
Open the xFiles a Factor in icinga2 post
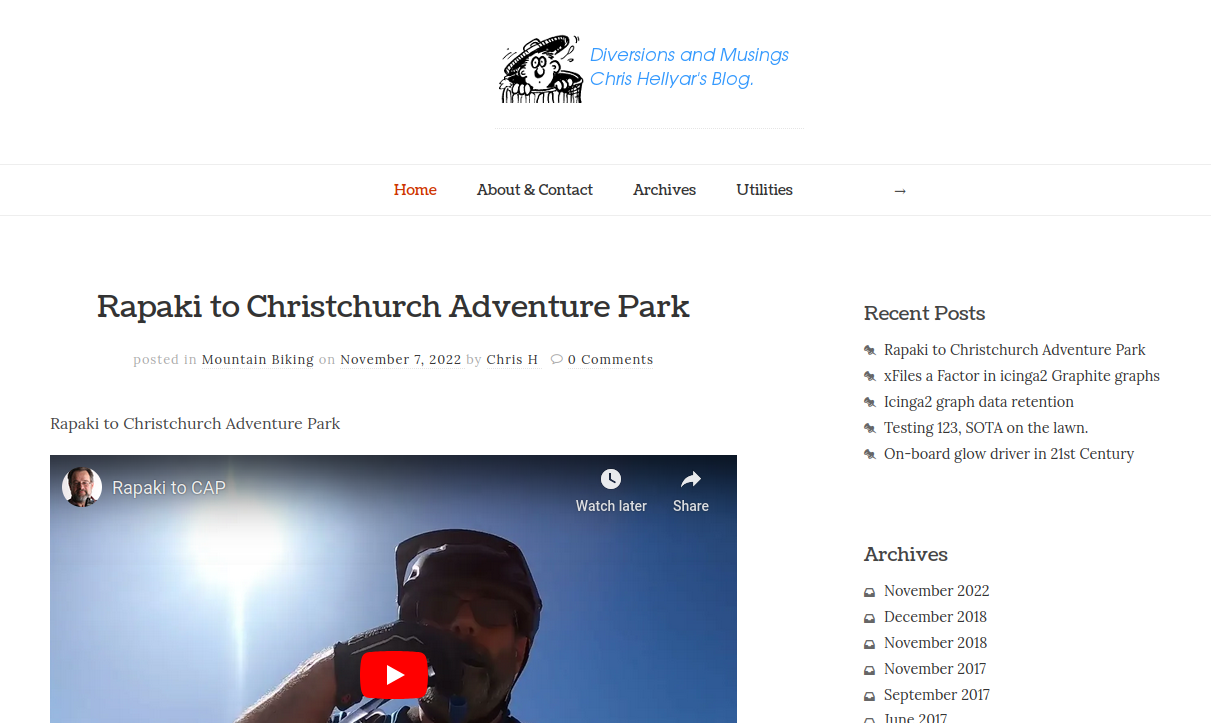click(x=1022, y=376)
